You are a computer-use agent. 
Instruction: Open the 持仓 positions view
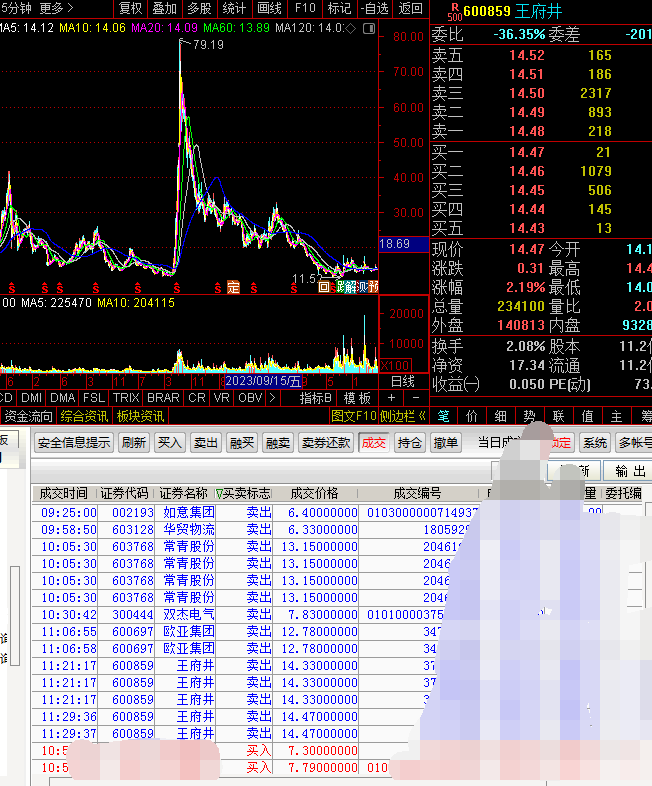click(410, 443)
